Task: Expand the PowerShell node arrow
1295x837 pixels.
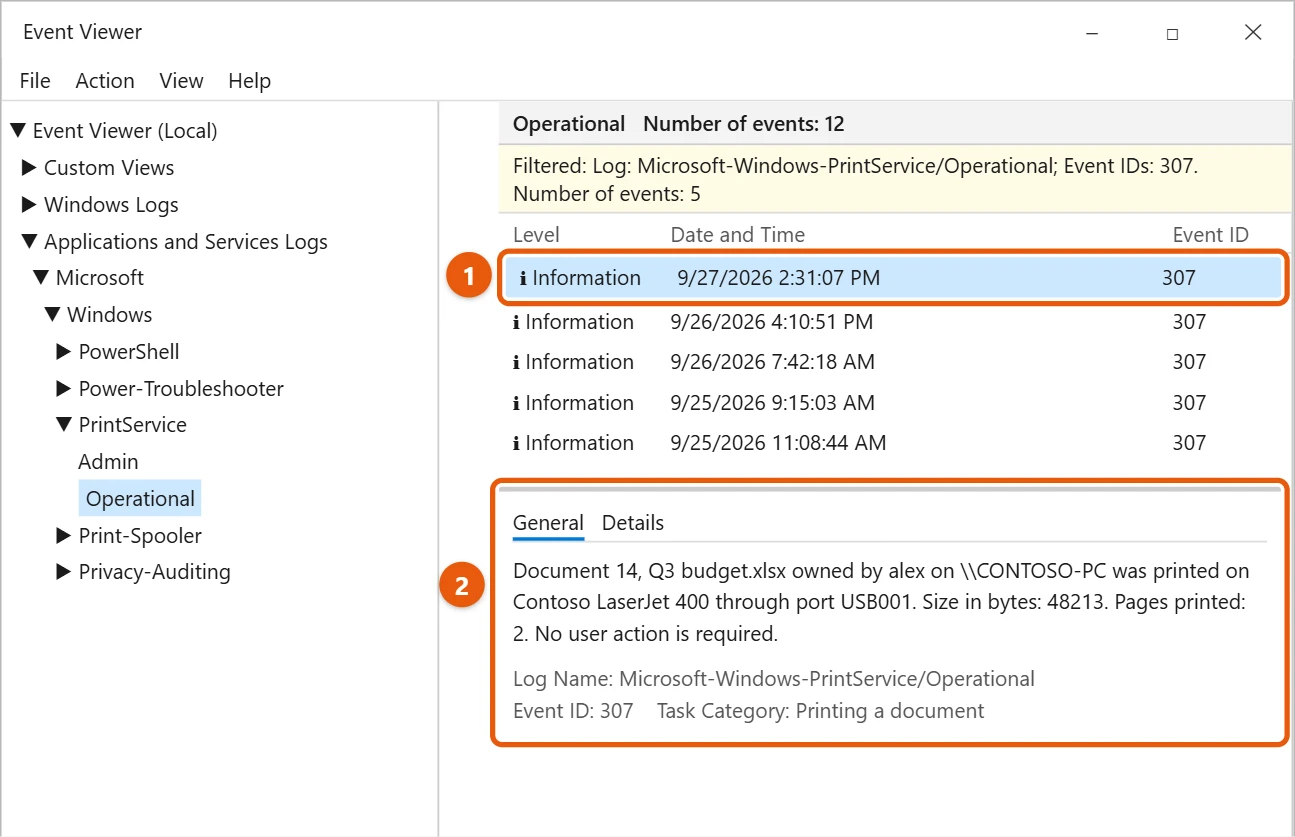Action: 64,352
